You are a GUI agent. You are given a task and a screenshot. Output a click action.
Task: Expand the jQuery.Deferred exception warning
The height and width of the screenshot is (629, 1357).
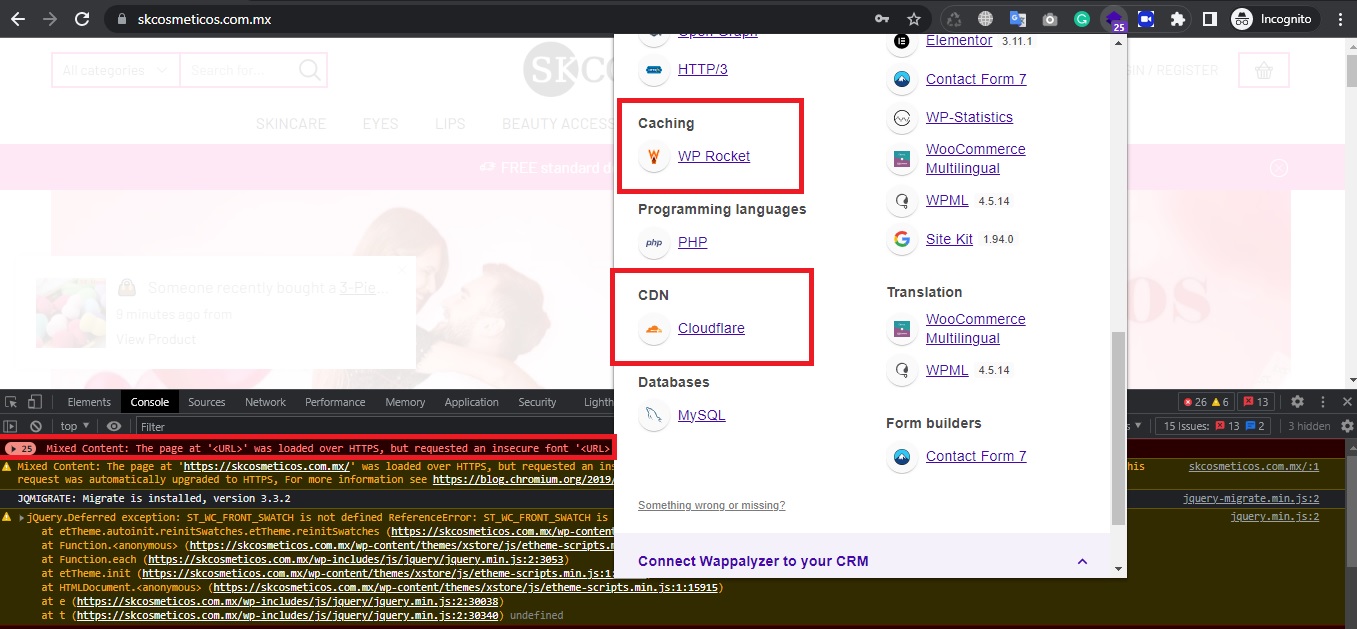coord(22,518)
